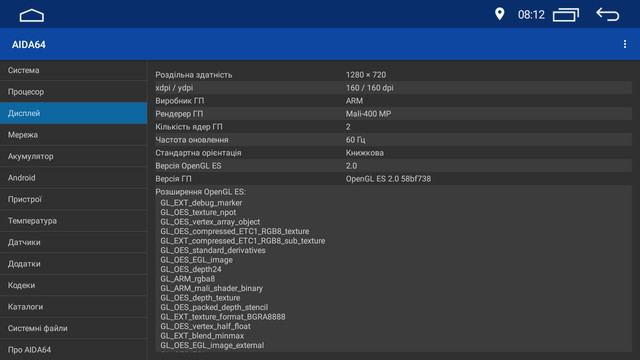Select the 160 / 160 dpi value

369,88
